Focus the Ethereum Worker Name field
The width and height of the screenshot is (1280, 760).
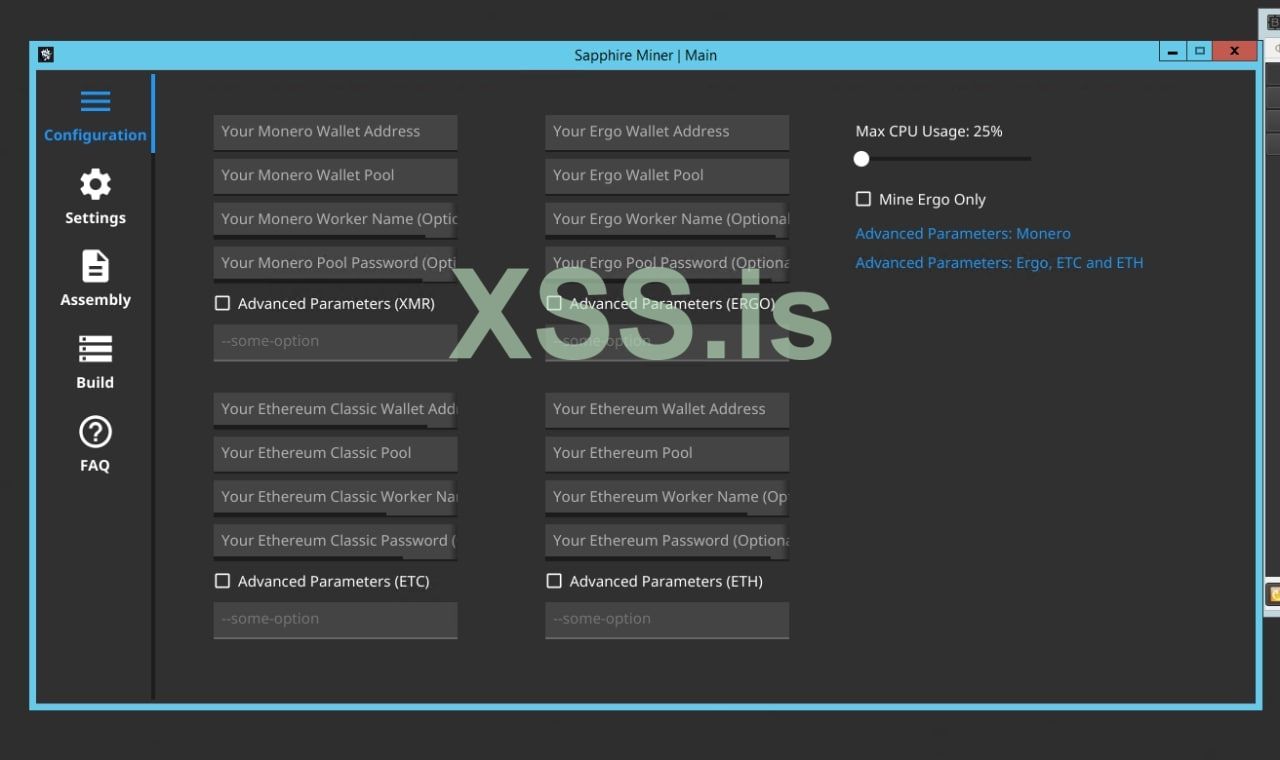667,498
